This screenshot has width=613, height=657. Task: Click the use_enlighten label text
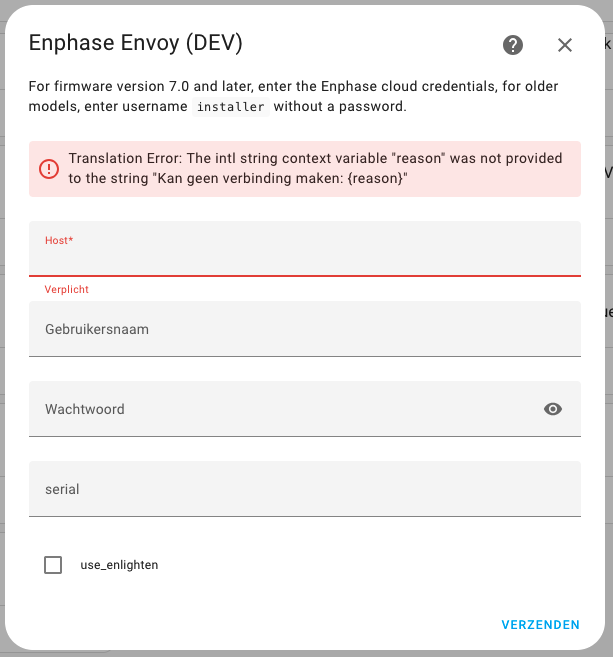(119, 565)
